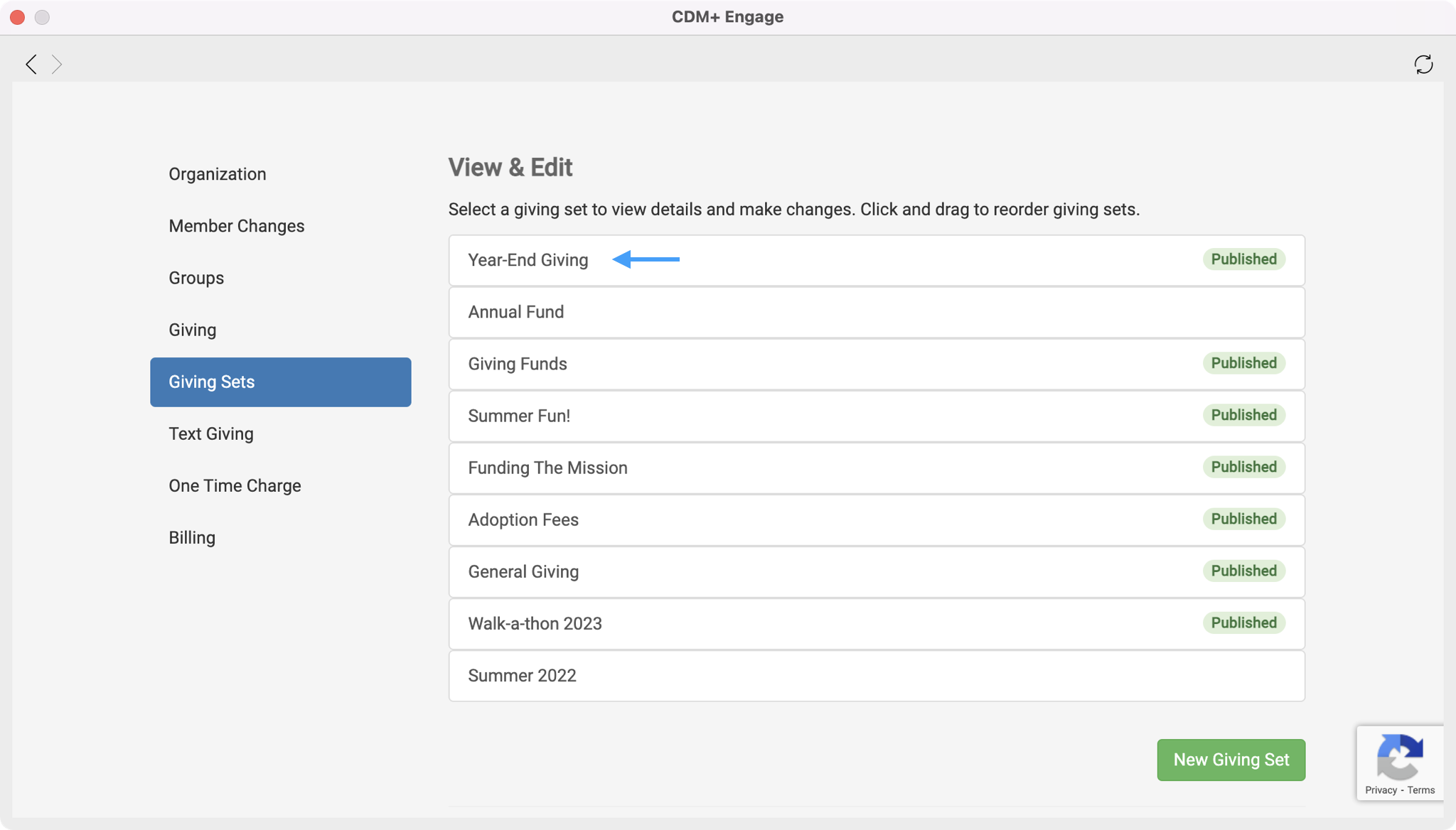The width and height of the screenshot is (1456, 830).
Task: Click the reCAPTCHA badge logo
Action: click(x=1400, y=756)
